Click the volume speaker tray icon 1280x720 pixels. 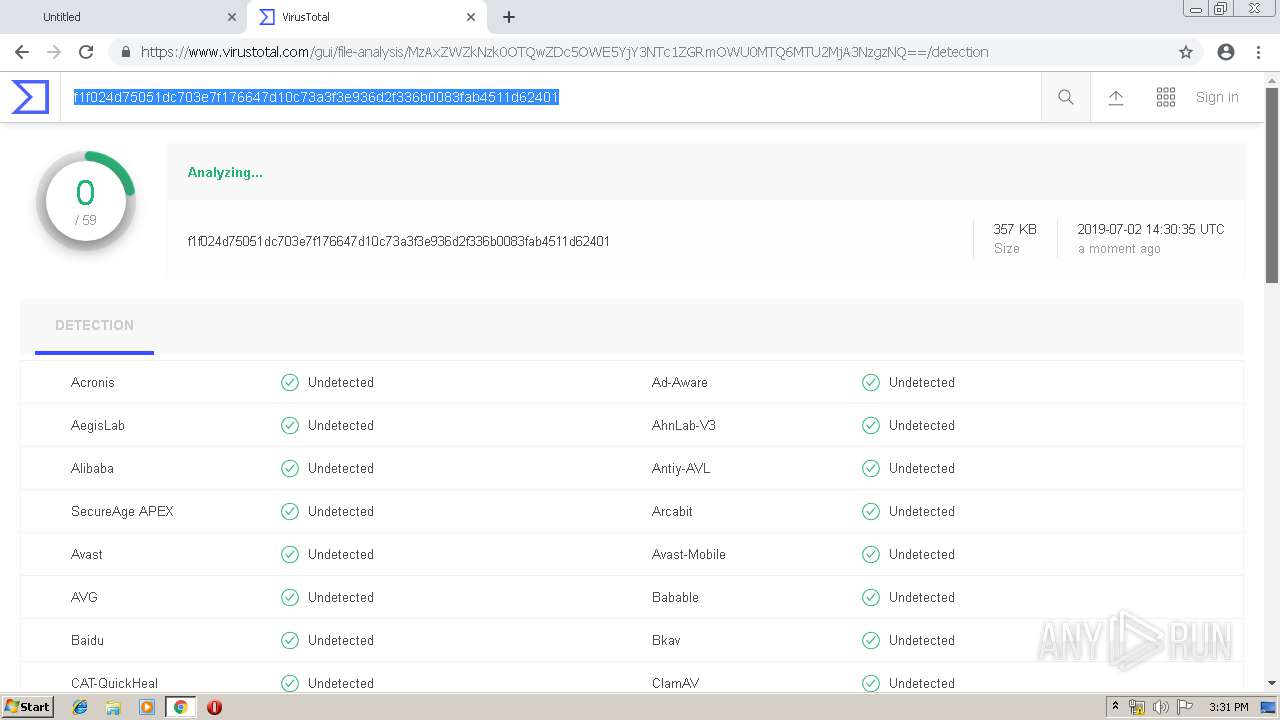[x=1161, y=707]
